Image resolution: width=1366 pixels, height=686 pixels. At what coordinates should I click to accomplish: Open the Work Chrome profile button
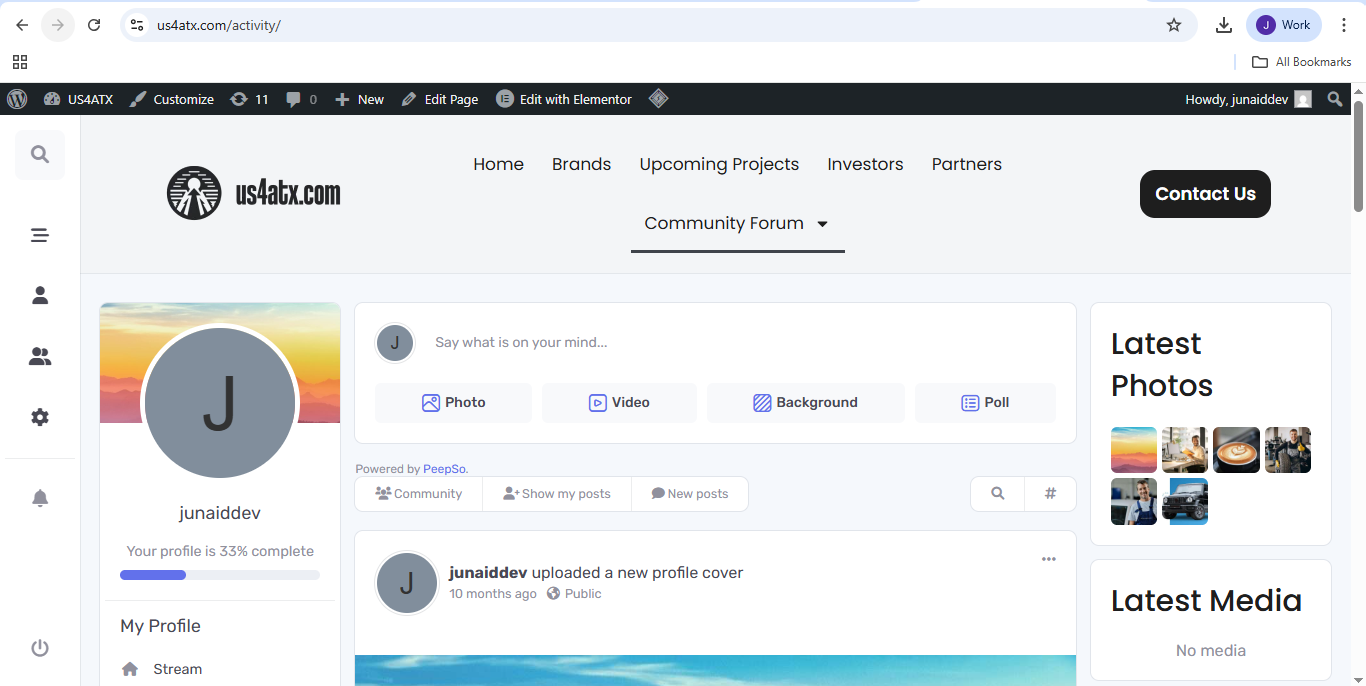(1284, 25)
